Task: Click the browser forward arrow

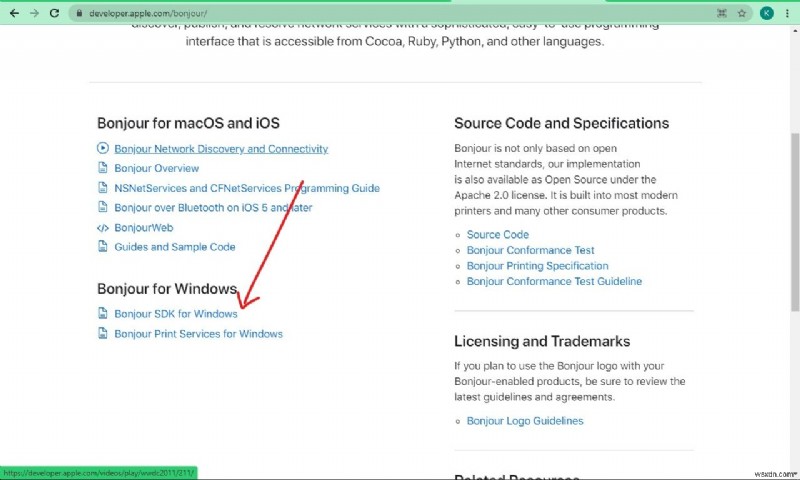Action: 34,13
